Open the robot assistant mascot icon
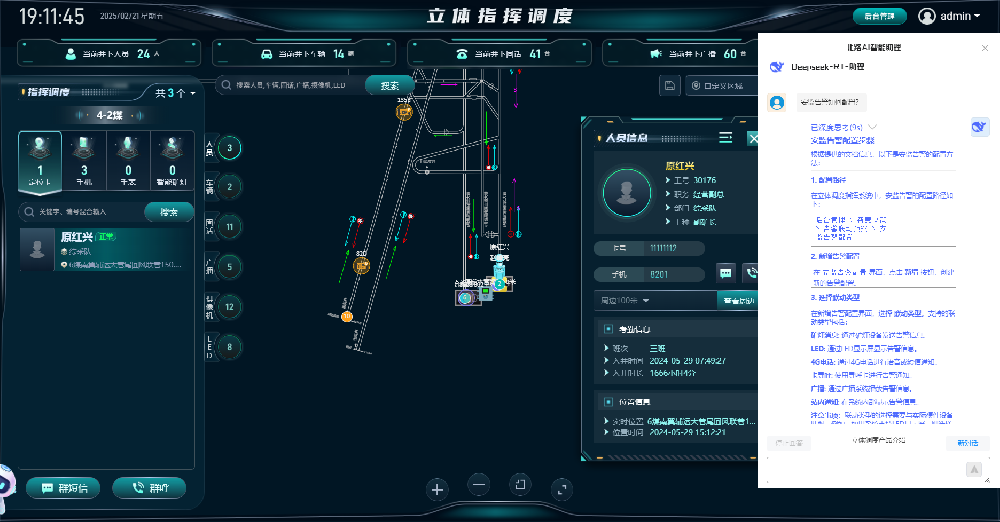Image resolution: width=1000 pixels, height=522 pixels. click(x=8, y=484)
